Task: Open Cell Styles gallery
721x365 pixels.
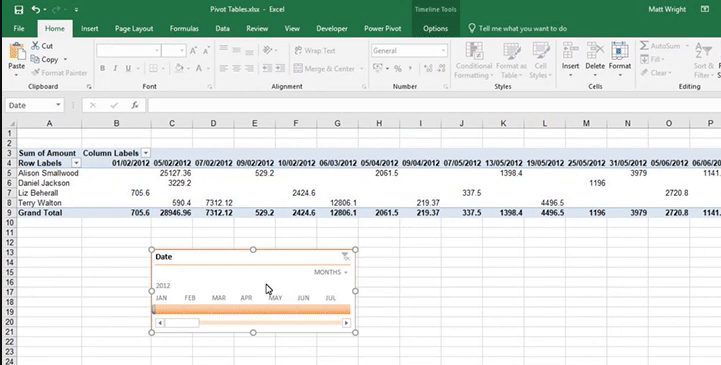Action: tap(540, 60)
